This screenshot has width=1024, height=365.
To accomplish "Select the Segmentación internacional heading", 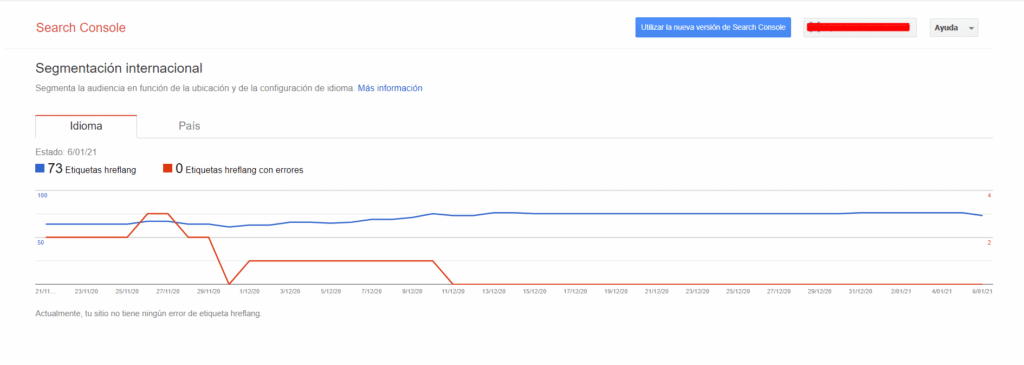I will [x=119, y=68].
